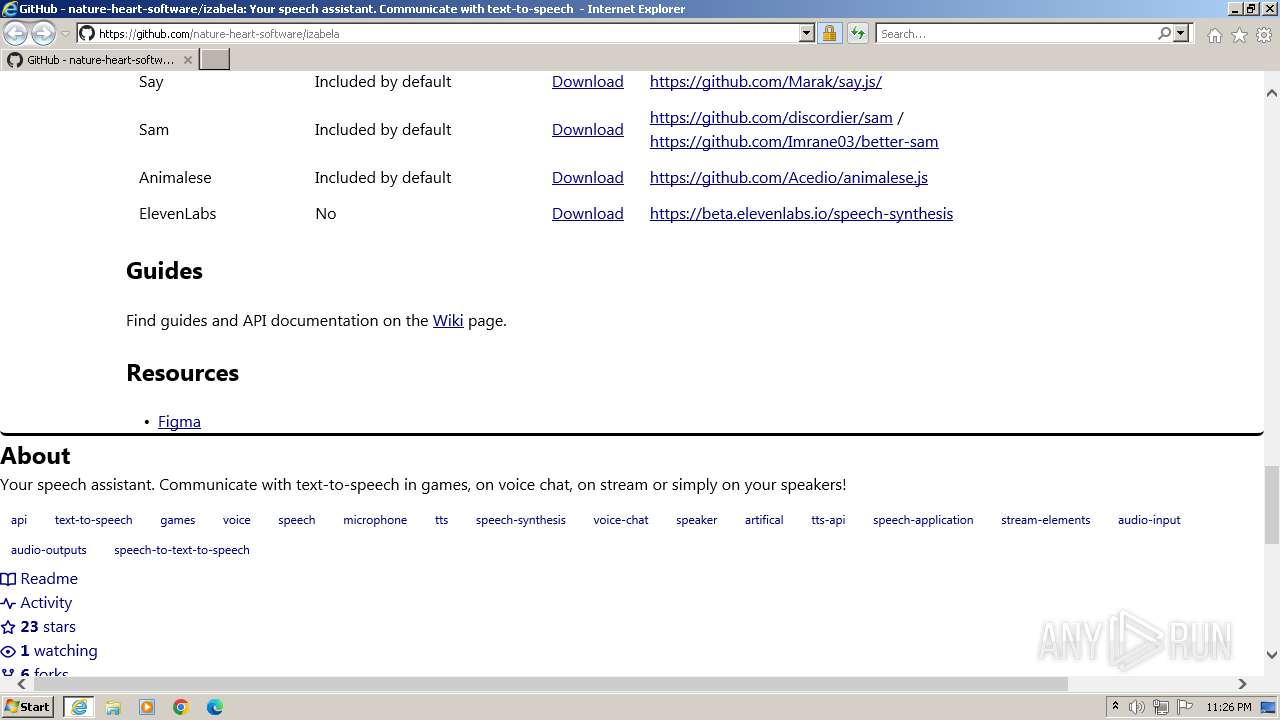Click the horizontal scrollbar left arrow
The image size is (1280, 720).
[x=22, y=684]
